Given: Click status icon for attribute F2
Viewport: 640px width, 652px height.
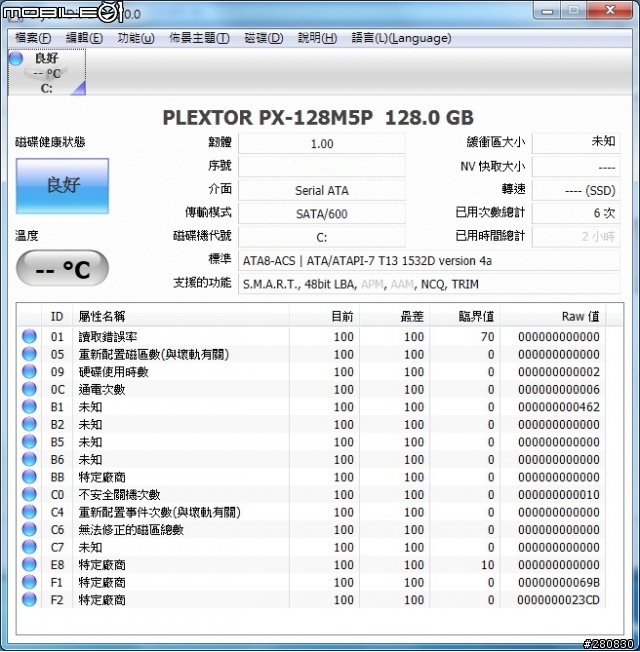Looking at the screenshot, I should pyautogui.click(x=29, y=599).
